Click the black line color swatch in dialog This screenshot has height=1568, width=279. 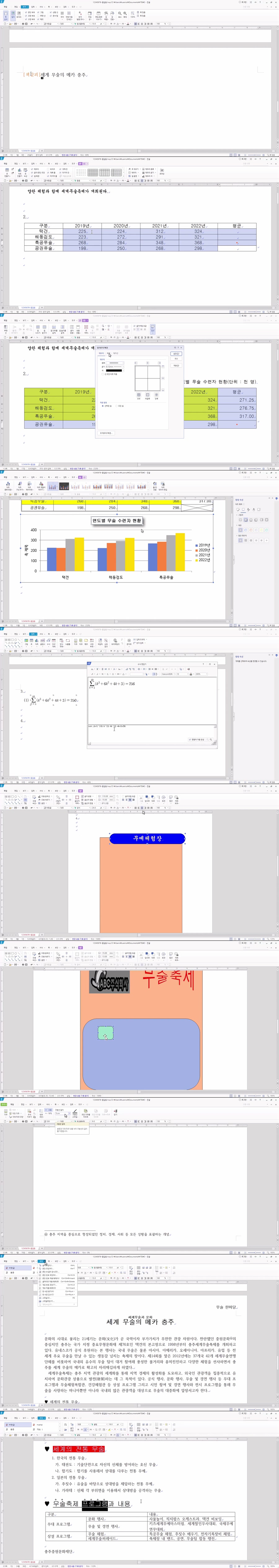point(114,370)
